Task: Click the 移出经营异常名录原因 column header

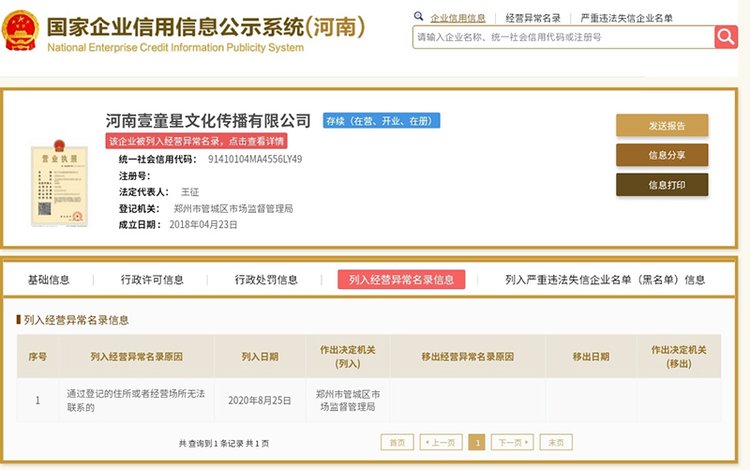Action: (467, 357)
